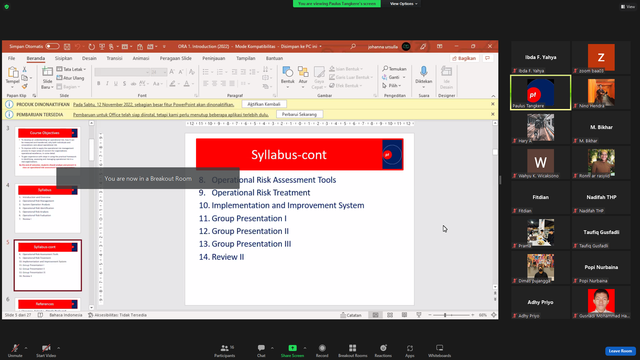Click the green encryption shield icon
The image size is (640, 360).
[x=7, y=7]
